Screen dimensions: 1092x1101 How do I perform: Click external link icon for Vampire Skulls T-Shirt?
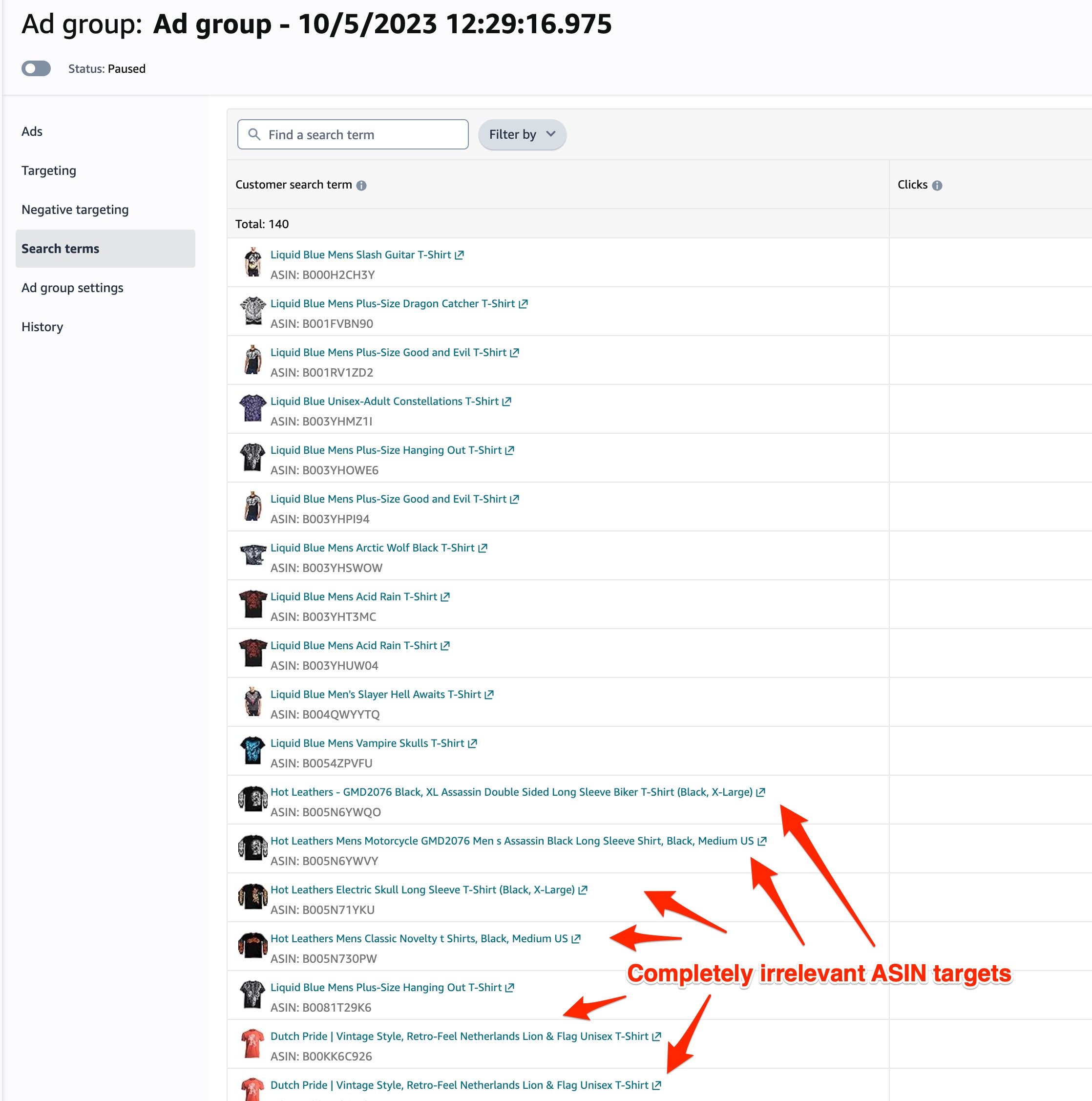472,743
